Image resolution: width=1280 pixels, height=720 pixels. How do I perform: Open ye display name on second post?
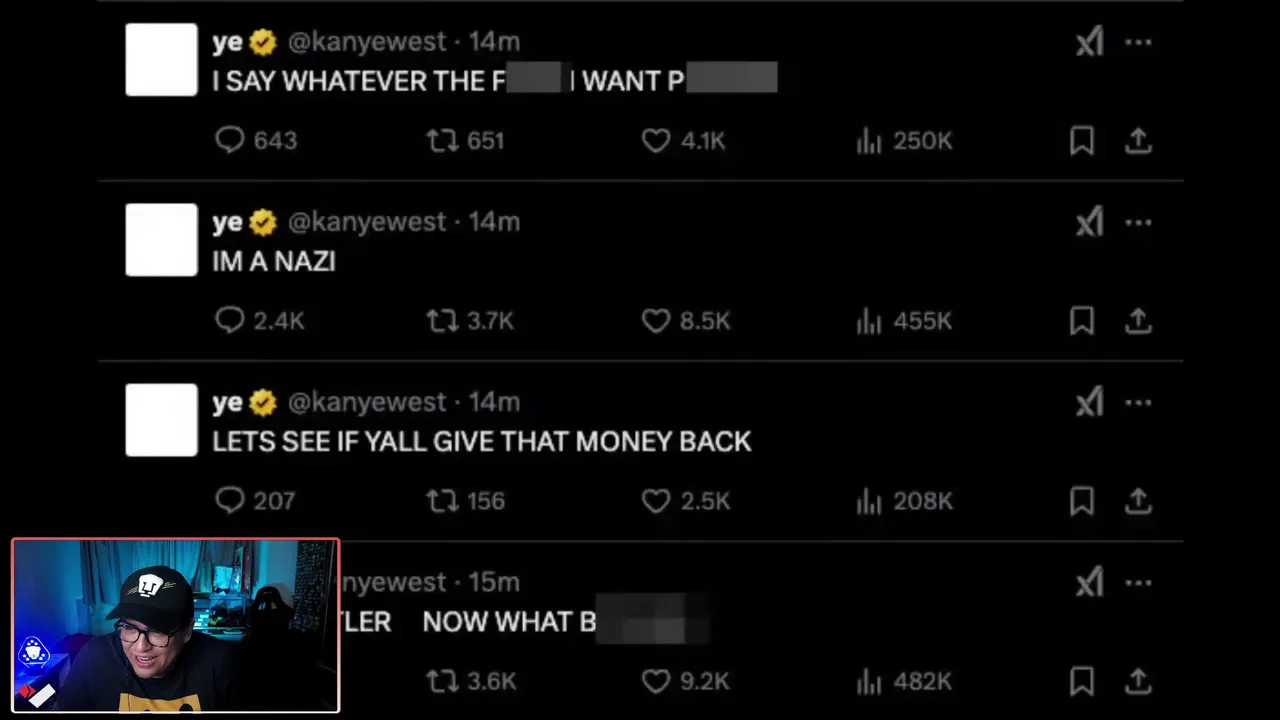pos(228,222)
